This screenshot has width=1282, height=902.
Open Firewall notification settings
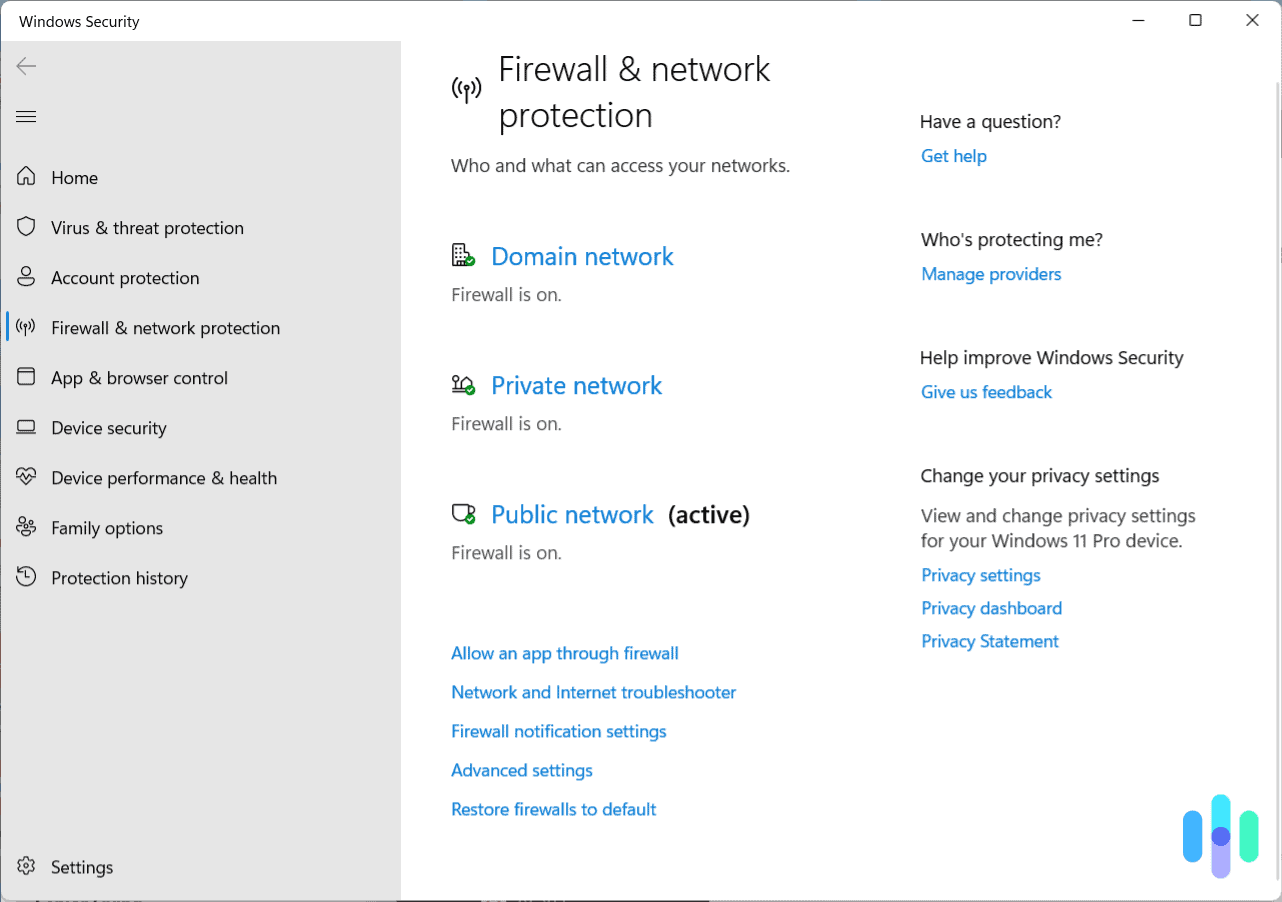point(558,731)
